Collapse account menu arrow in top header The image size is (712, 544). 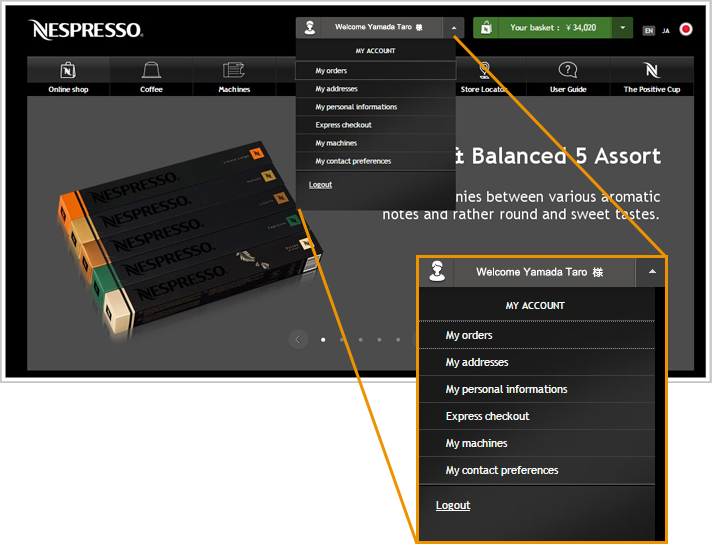pos(453,28)
